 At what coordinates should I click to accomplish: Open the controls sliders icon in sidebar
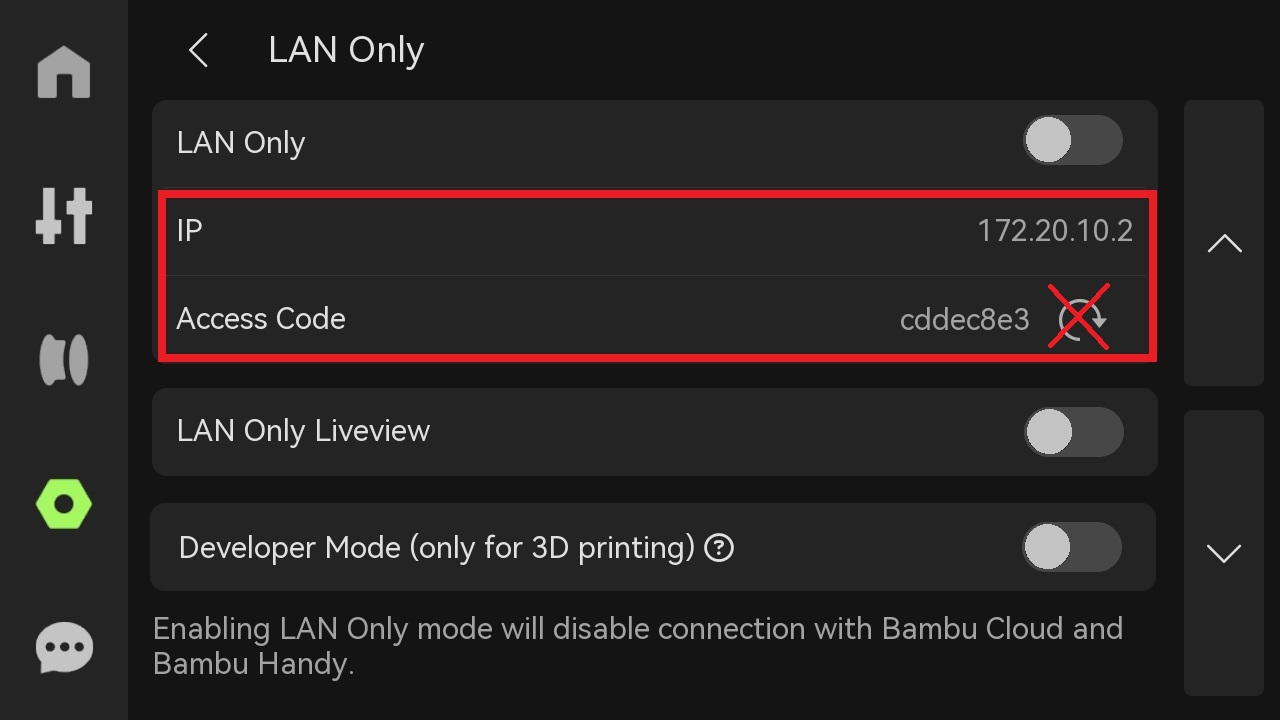64,215
